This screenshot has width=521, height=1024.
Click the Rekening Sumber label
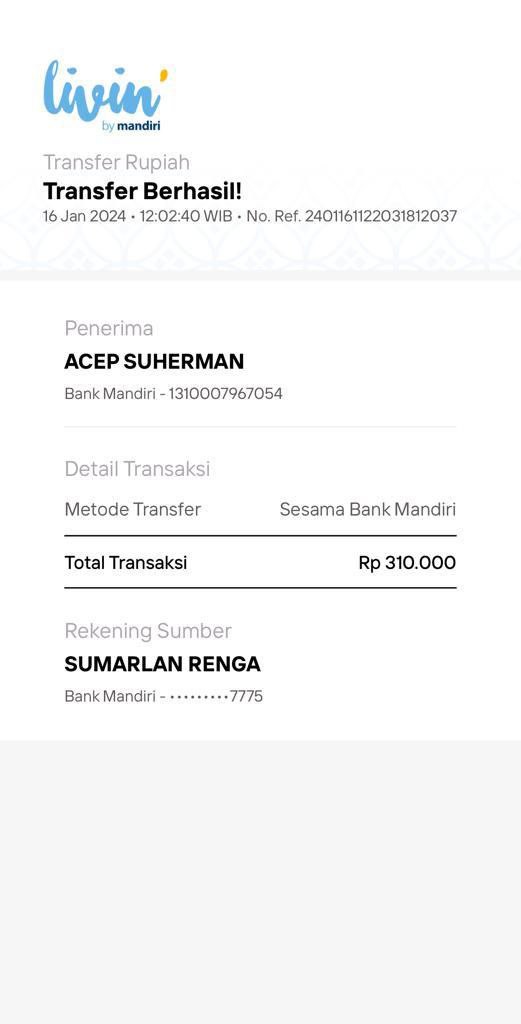148,631
